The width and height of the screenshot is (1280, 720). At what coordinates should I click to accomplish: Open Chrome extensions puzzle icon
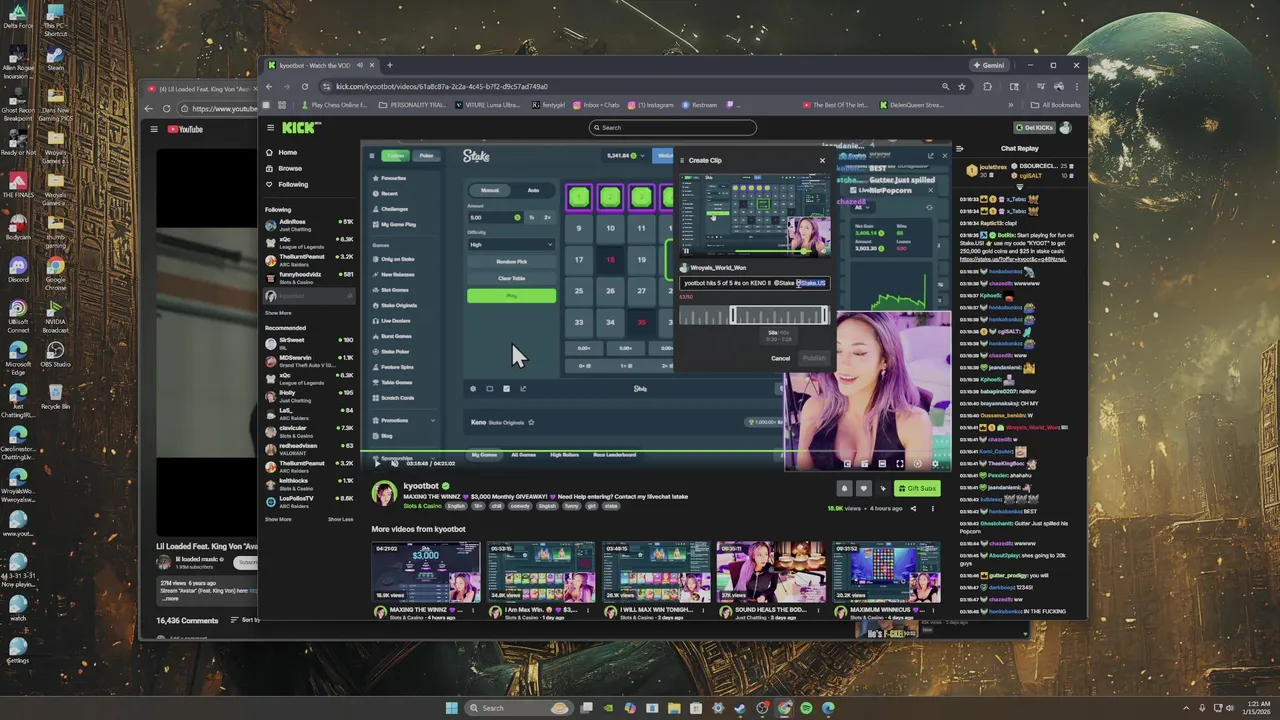pyautogui.click(x=987, y=86)
